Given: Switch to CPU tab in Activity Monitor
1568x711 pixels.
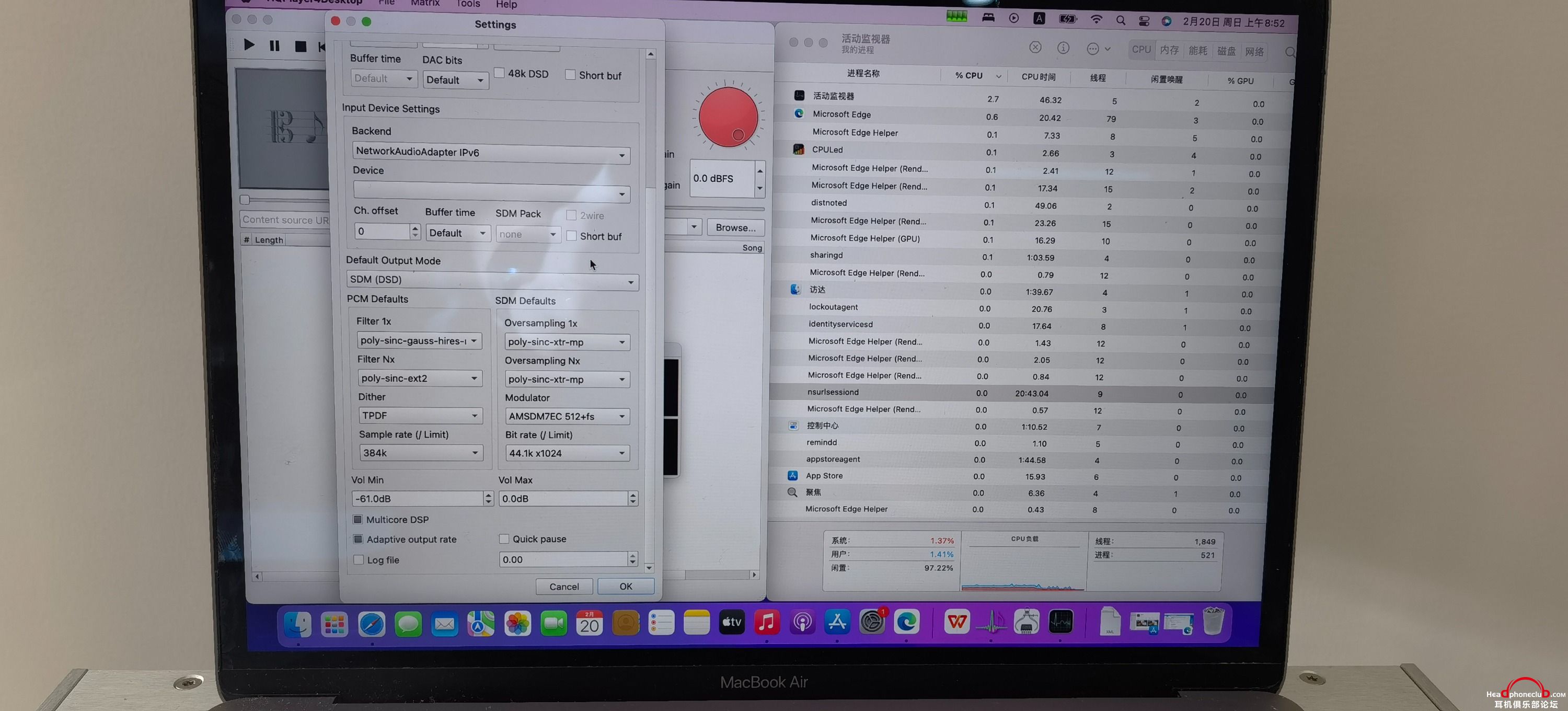Looking at the screenshot, I should click(x=1142, y=50).
